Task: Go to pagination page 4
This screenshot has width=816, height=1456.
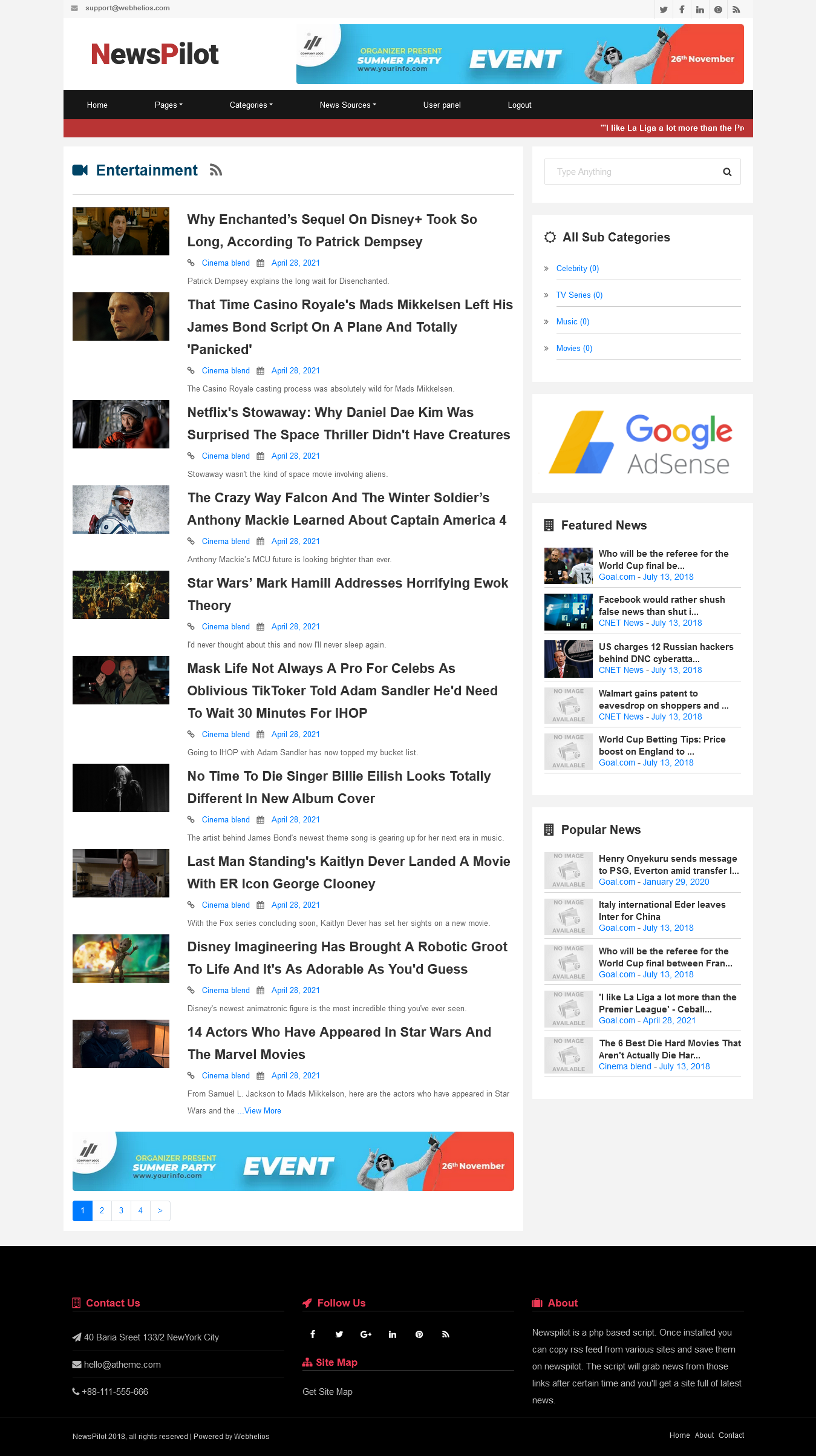Action: pos(140,1210)
